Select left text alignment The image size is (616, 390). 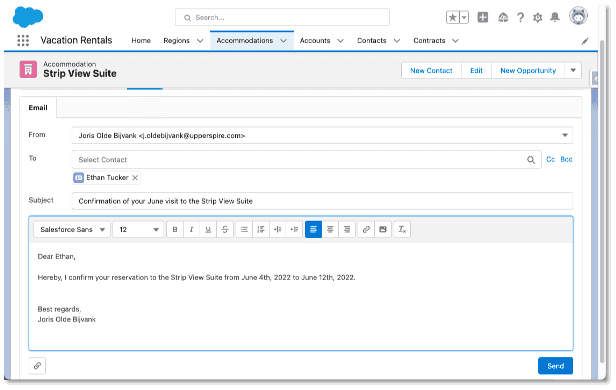click(x=314, y=229)
